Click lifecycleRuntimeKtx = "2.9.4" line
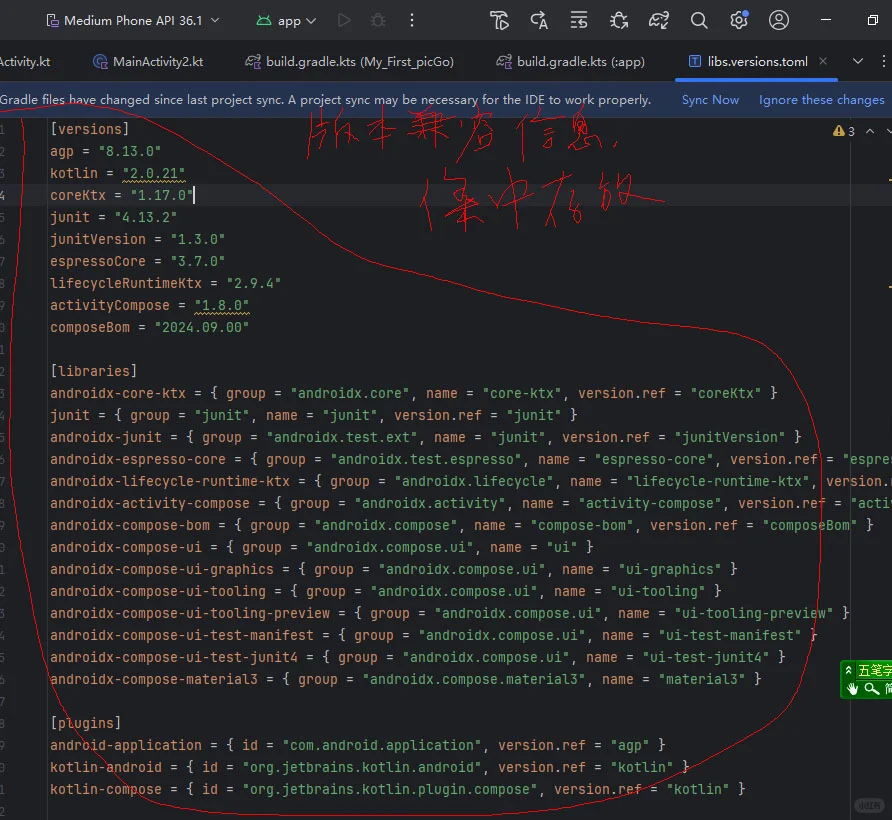The height and width of the screenshot is (820, 892). pyautogui.click(x=166, y=283)
